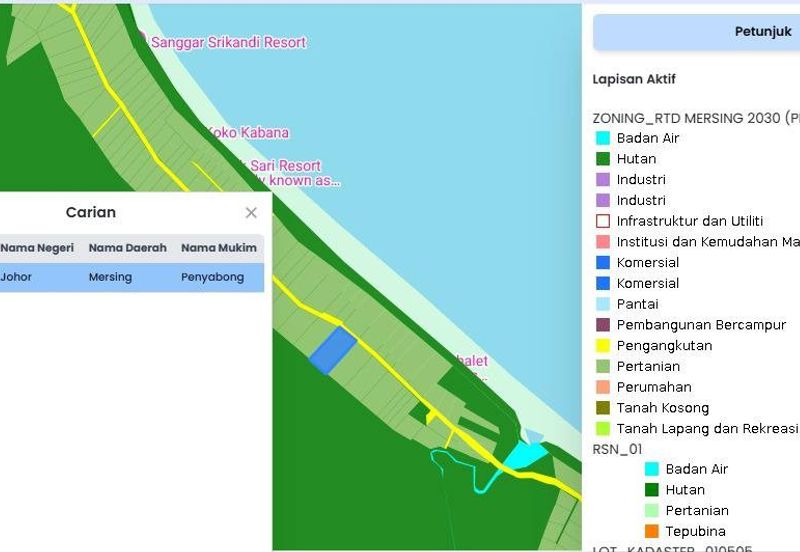Click the Koko Kabana map label

pos(251,133)
